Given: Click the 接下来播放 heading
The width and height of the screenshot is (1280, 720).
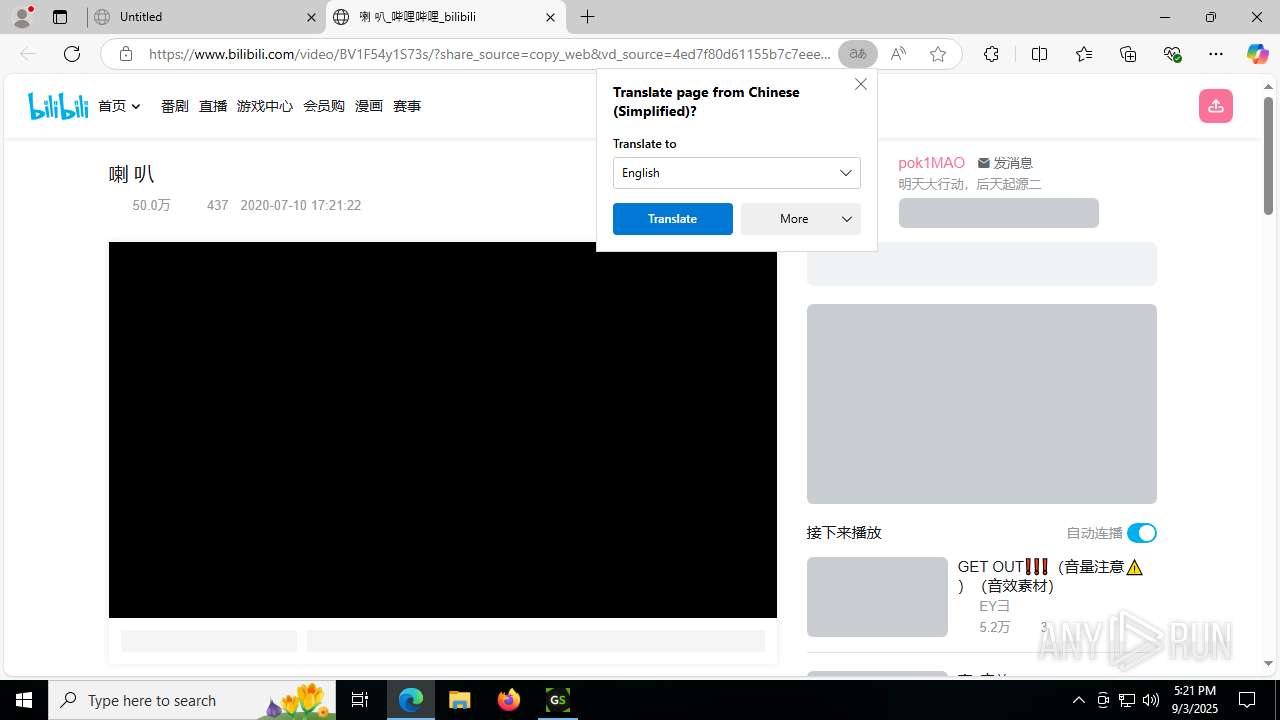Looking at the screenshot, I should pos(844,533).
